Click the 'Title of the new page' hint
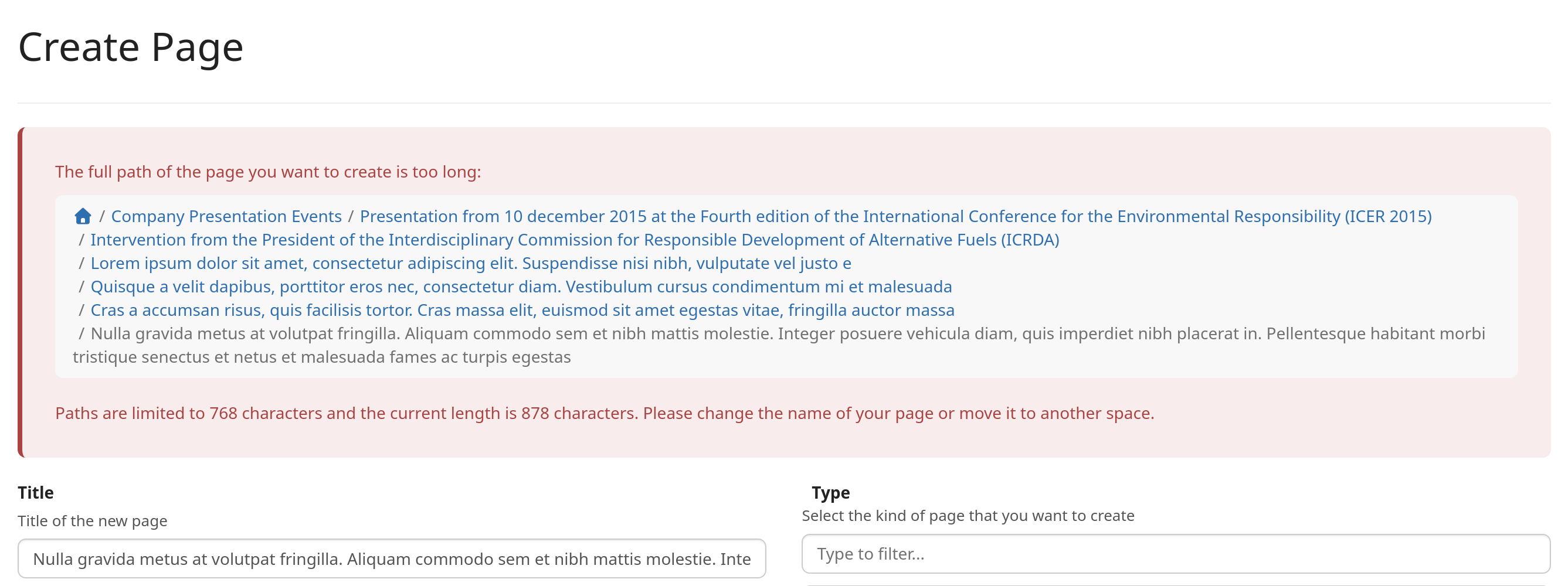The image size is (1568, 586). click(x=92, y=521)
